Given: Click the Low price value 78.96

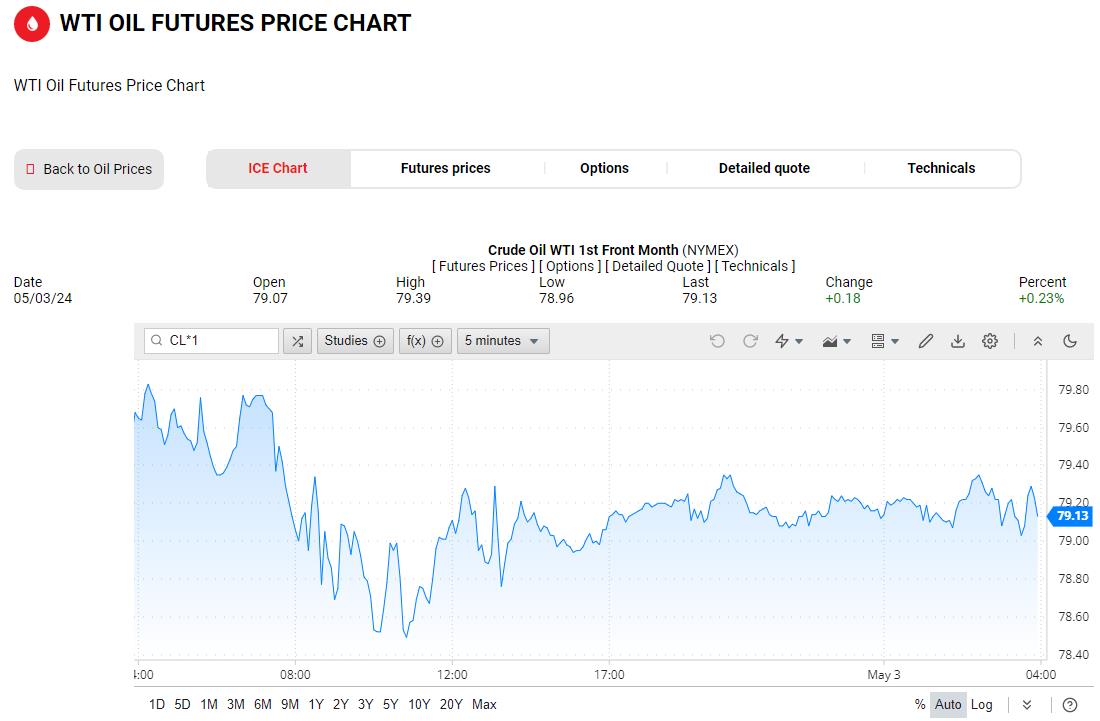Looking at the screenshot, I should (556, 298).
